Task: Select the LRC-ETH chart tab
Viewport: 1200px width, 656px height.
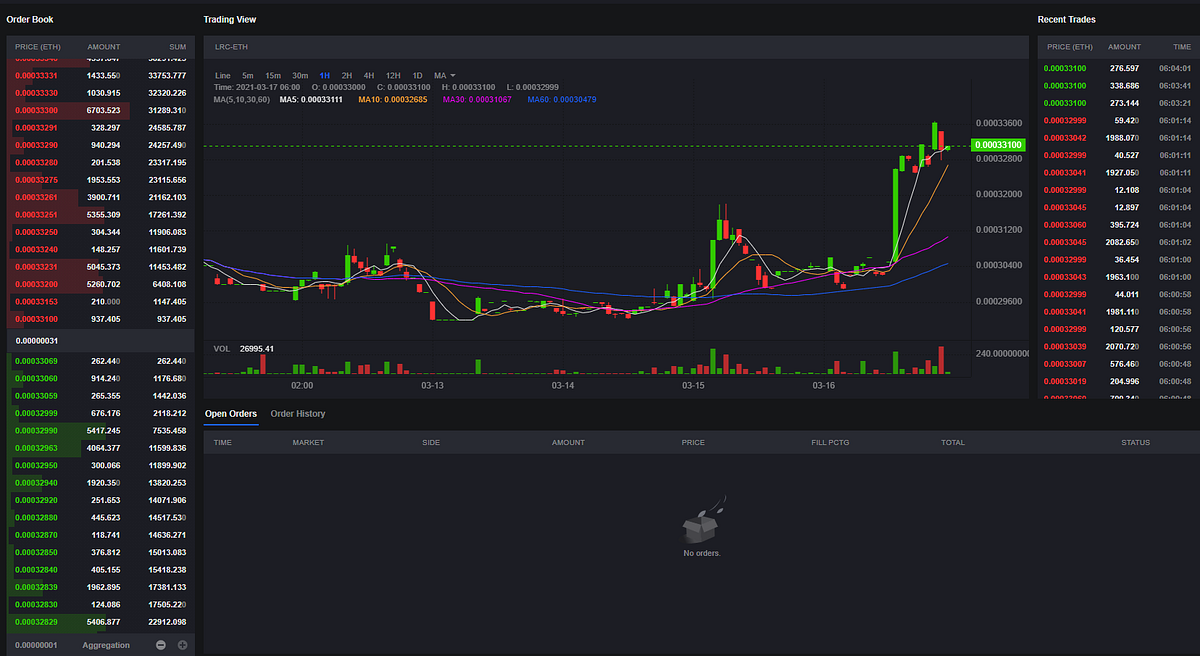Action: click(231, 47)
